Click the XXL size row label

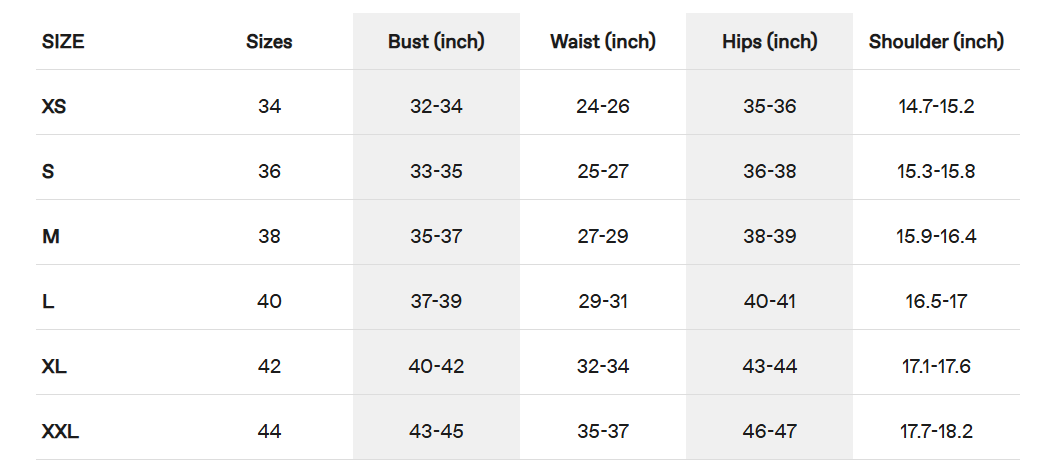[60, 432]
